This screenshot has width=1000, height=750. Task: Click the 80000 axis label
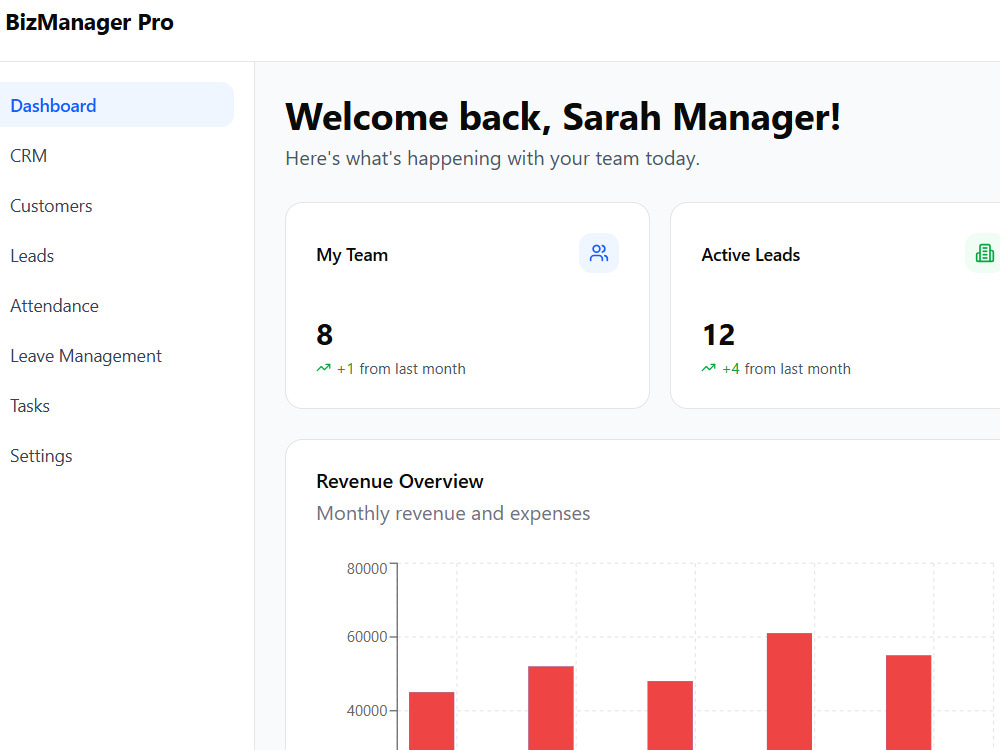tap(367, 568)
